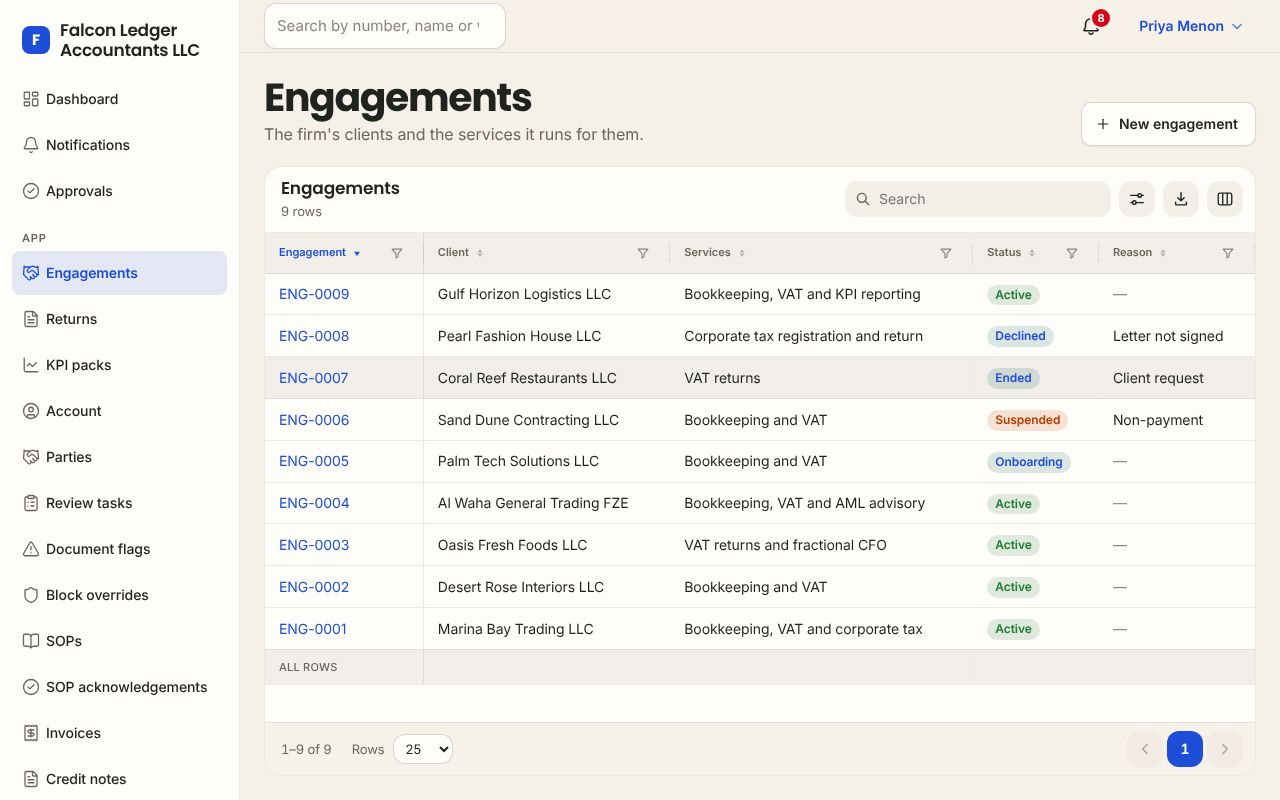The height and width of the screenshot is (800, 1280).
Task: Go to Approvals in sidebar
Action: 119,191
